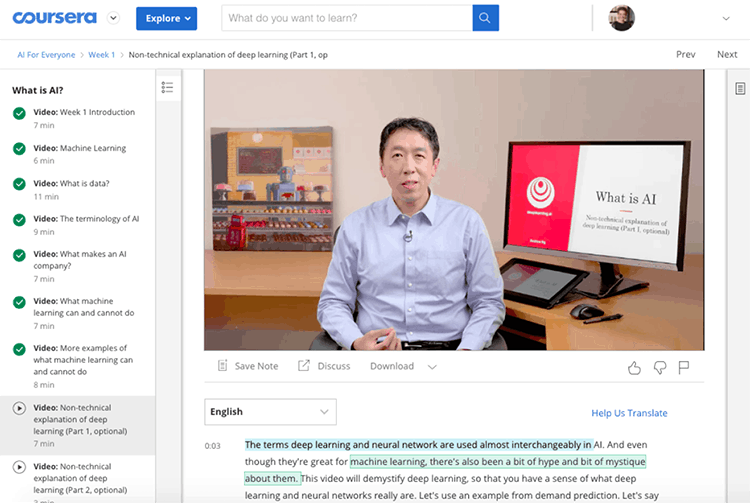The height and width of the screenshot is (503, 750).
Task: Report an issue with flag icon
Action: click(x=684, y=367)
